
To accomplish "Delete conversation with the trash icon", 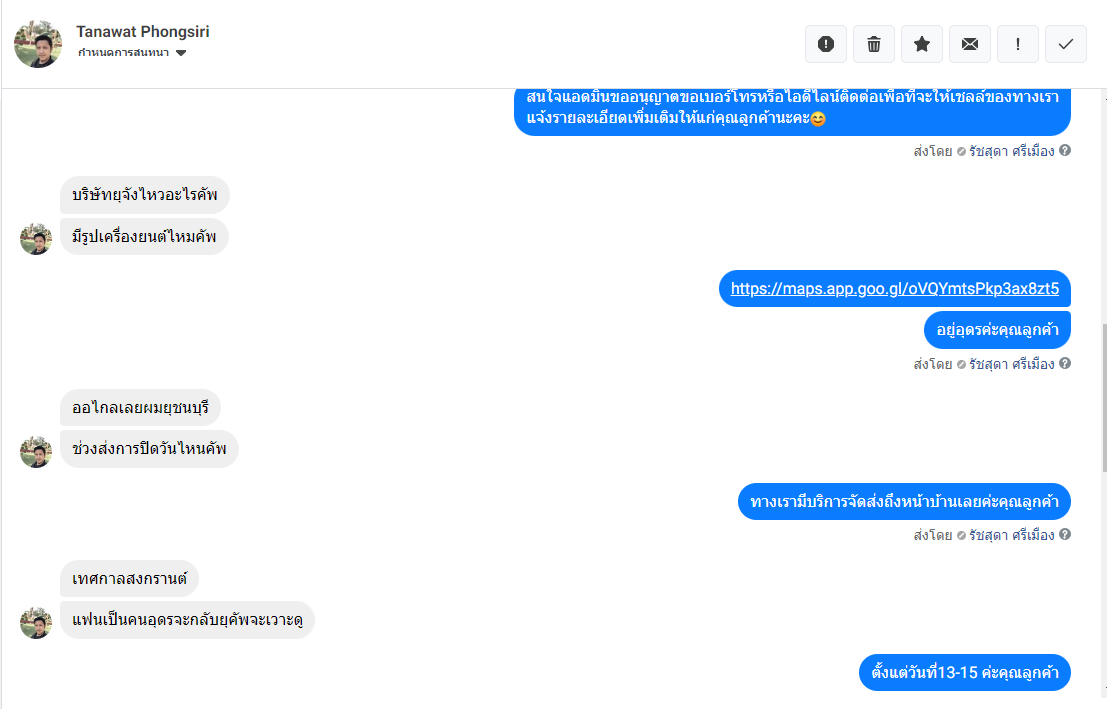I will [874, 44].
